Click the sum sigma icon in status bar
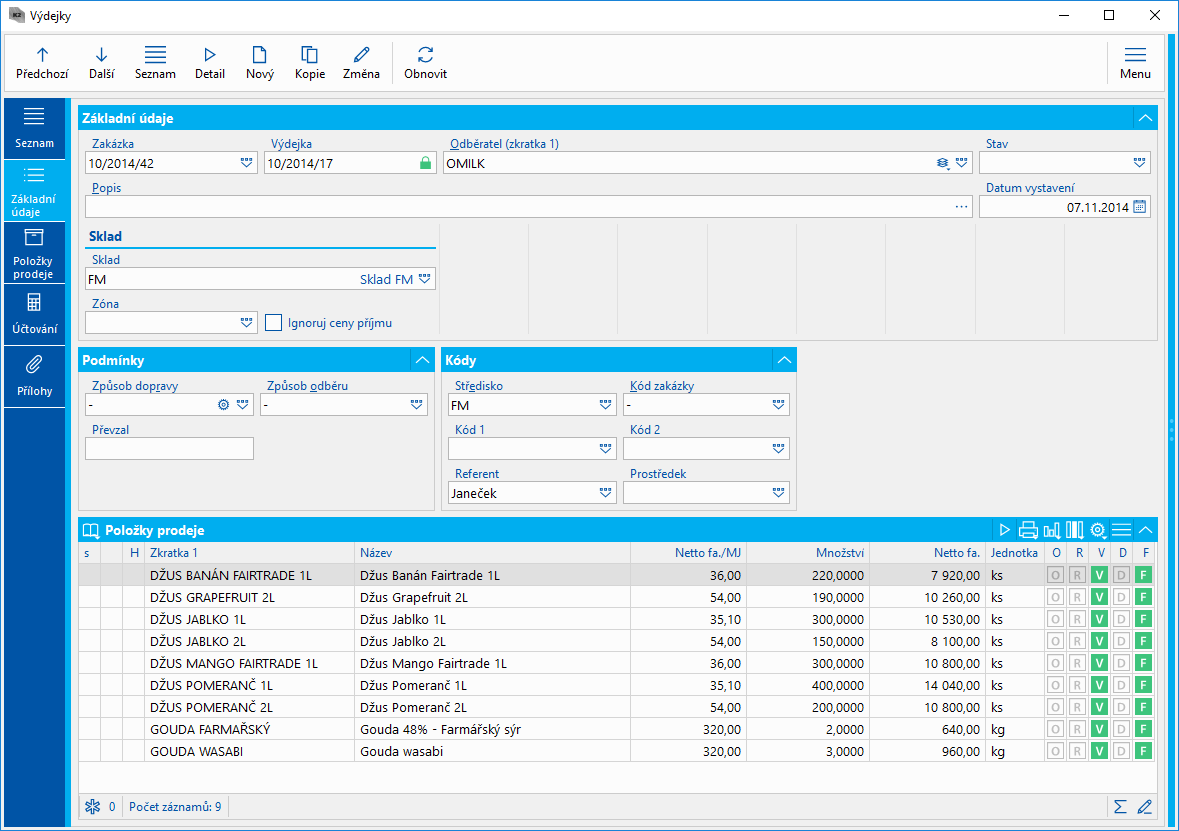1179x831 pixels. point(1120,806)
